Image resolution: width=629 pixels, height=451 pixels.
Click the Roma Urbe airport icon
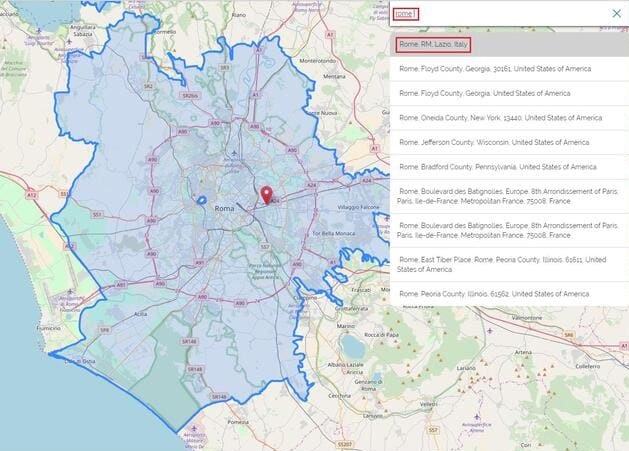click(x=234, y=155)
